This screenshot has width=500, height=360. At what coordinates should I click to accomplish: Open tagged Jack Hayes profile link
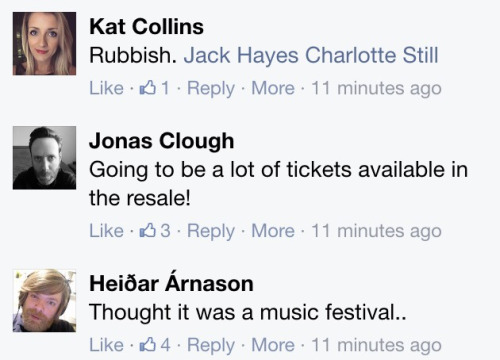(x=241, y=56)
